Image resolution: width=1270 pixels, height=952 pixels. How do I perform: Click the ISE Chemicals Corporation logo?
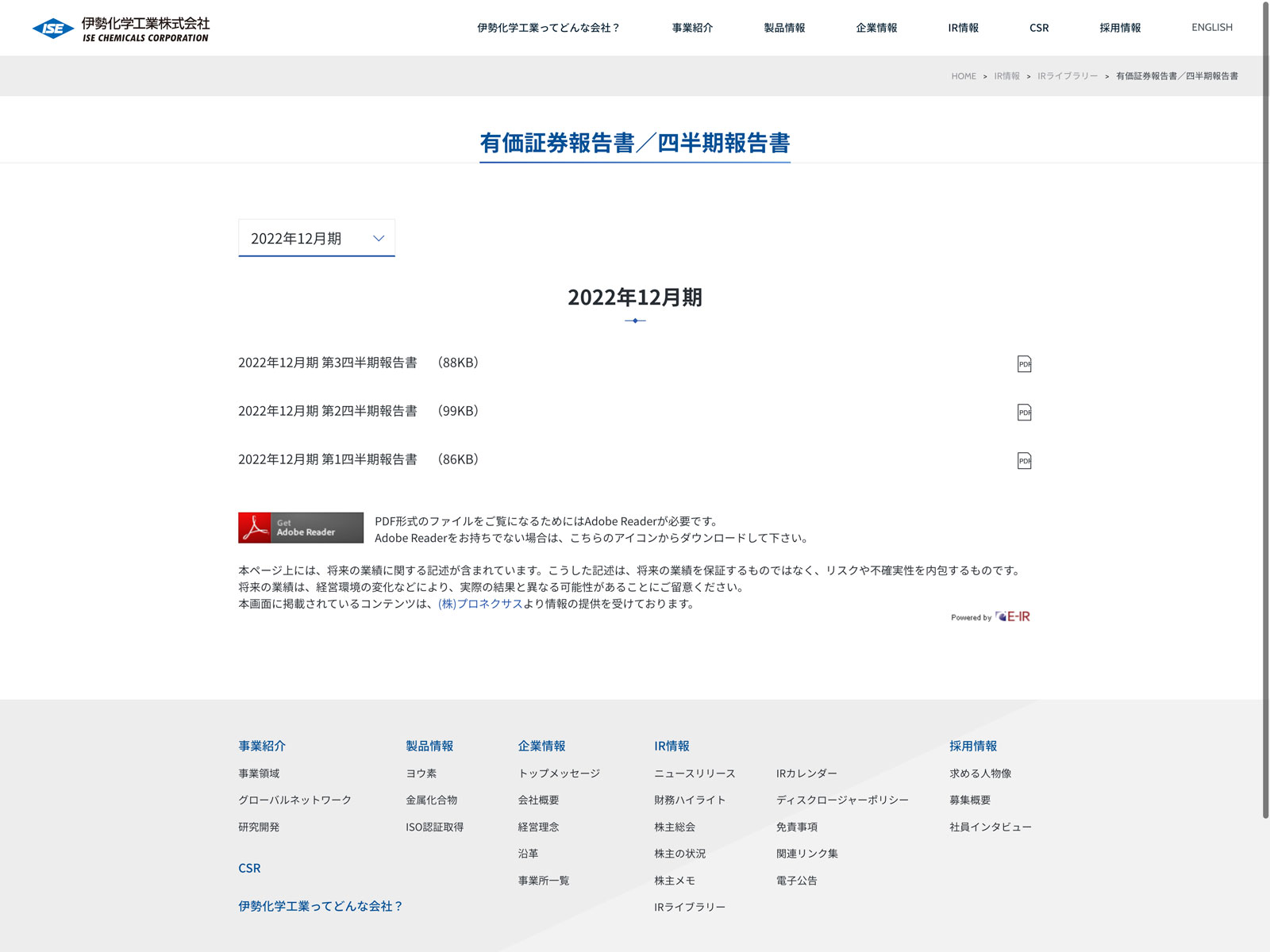pos(121,29)
